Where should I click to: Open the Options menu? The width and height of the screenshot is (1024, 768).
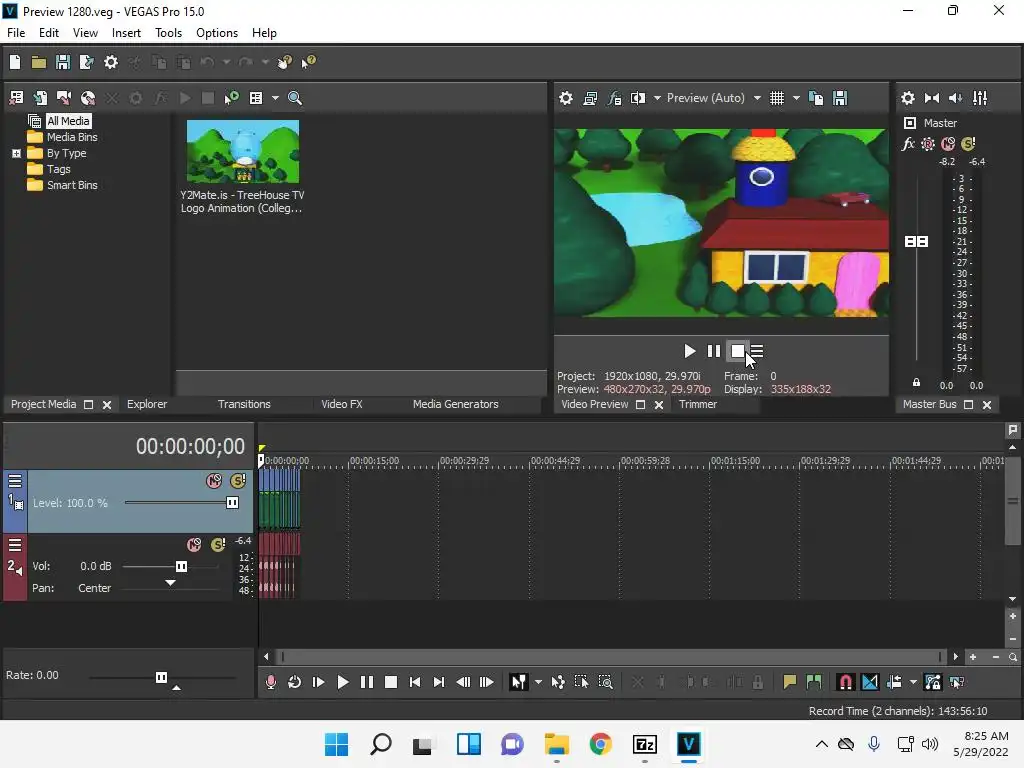click(x=217, y=33)
